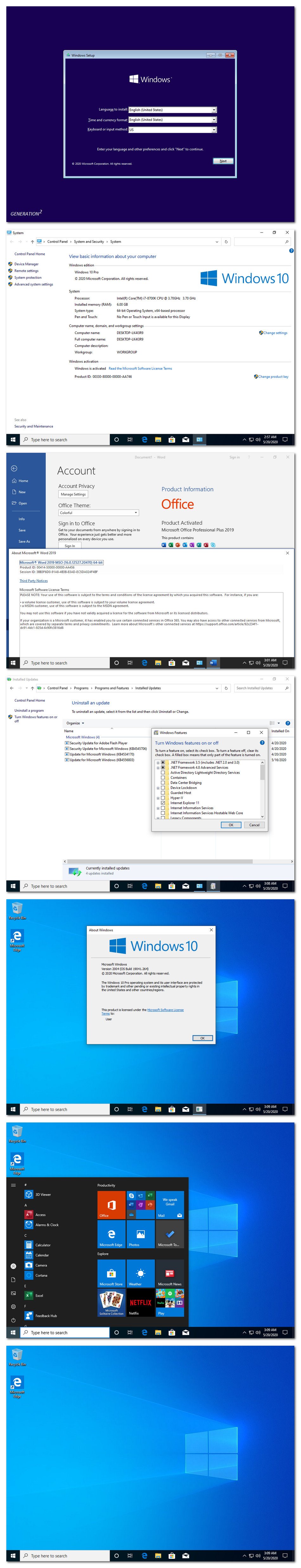This screenshot has width=301, height=1568.
Task: Open Settings gear in Start menu rail
Action: [13, 1306]
